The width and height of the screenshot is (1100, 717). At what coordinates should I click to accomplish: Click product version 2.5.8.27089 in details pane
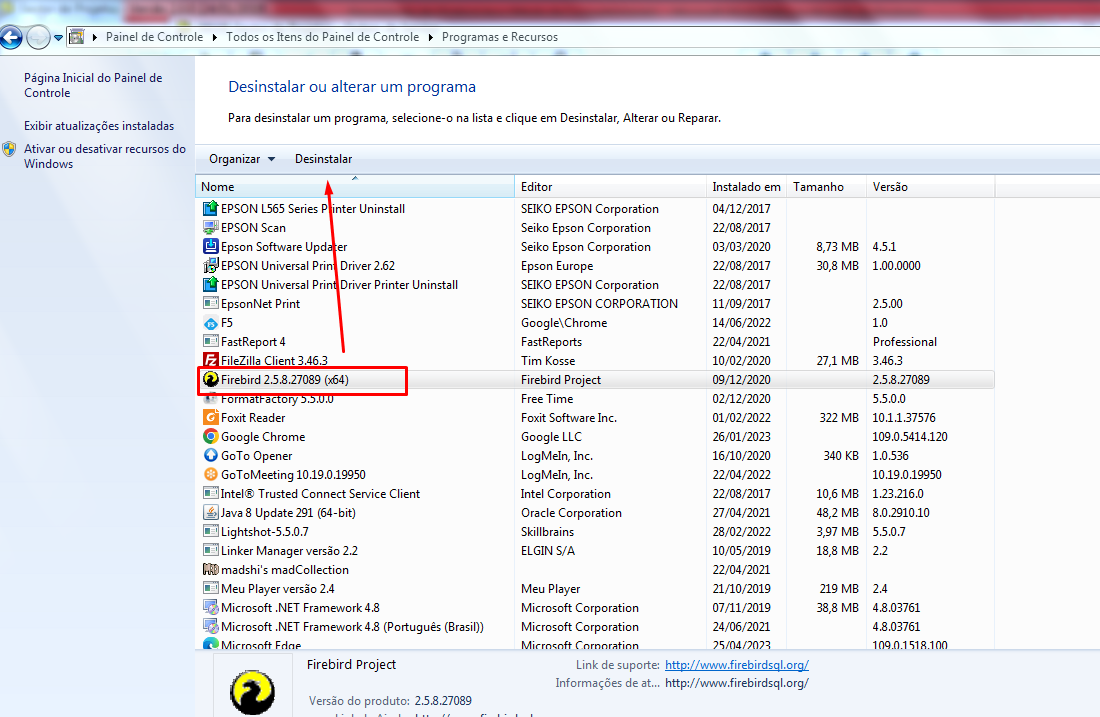(x=443, y=701)
